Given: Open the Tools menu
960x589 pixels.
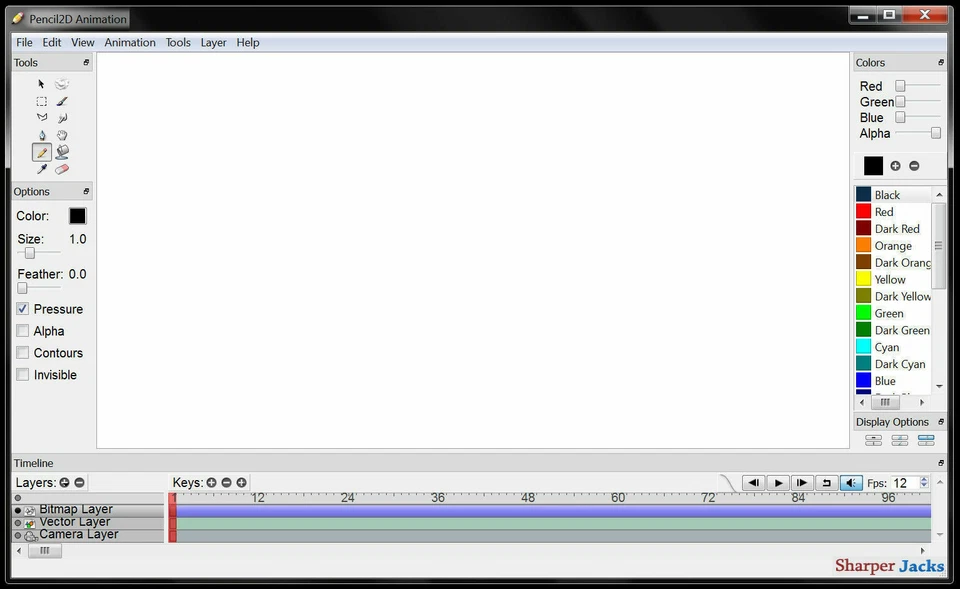Looking at the screenshot, I should 178,42.
